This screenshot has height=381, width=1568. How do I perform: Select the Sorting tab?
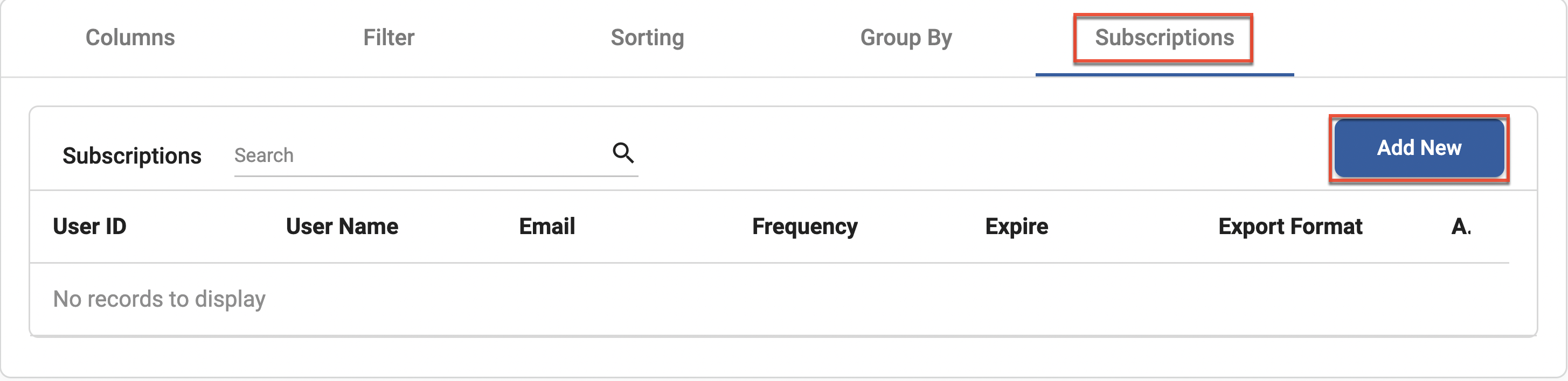[647, 38]
